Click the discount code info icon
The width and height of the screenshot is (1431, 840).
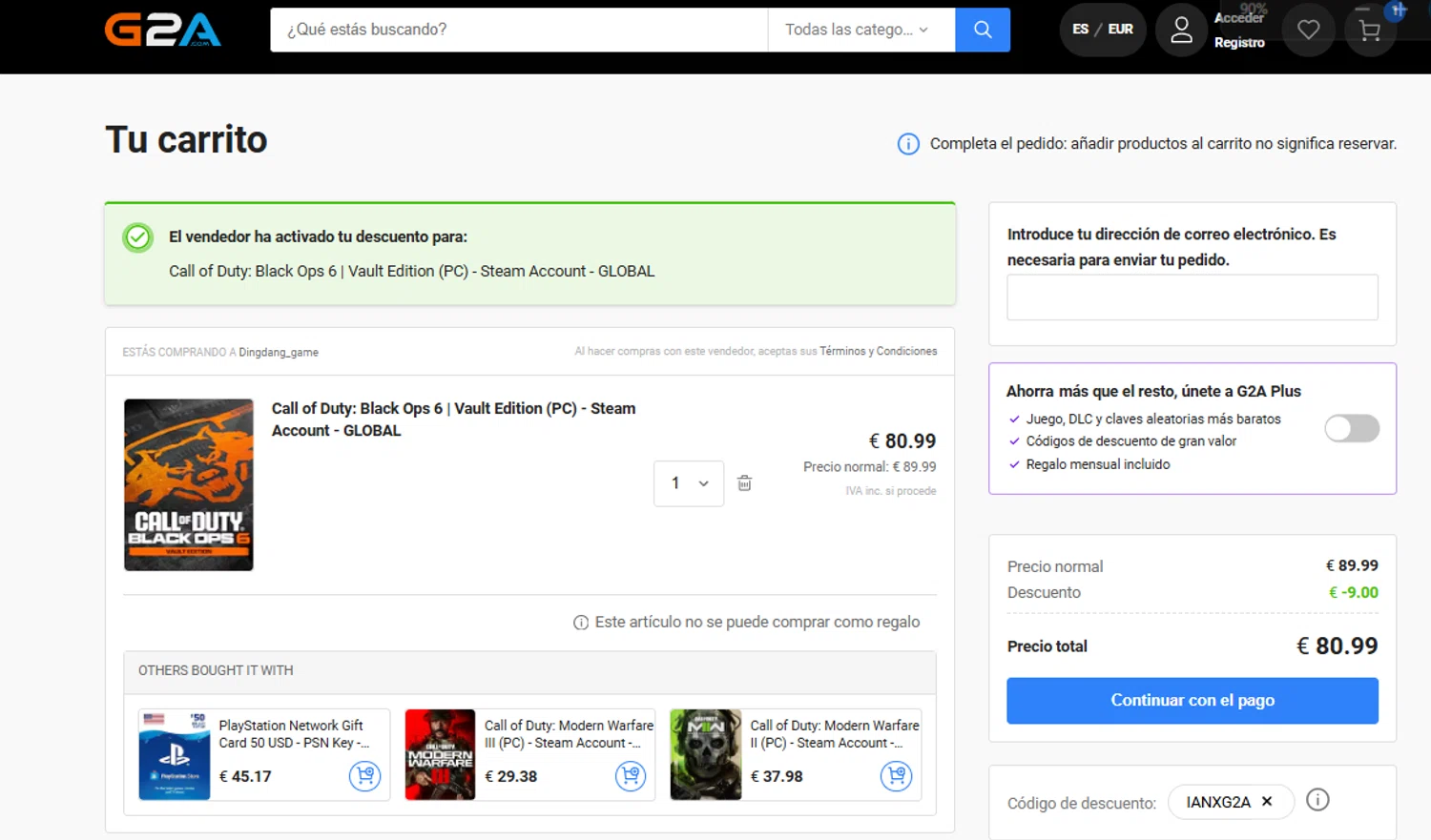[1317, 800]
